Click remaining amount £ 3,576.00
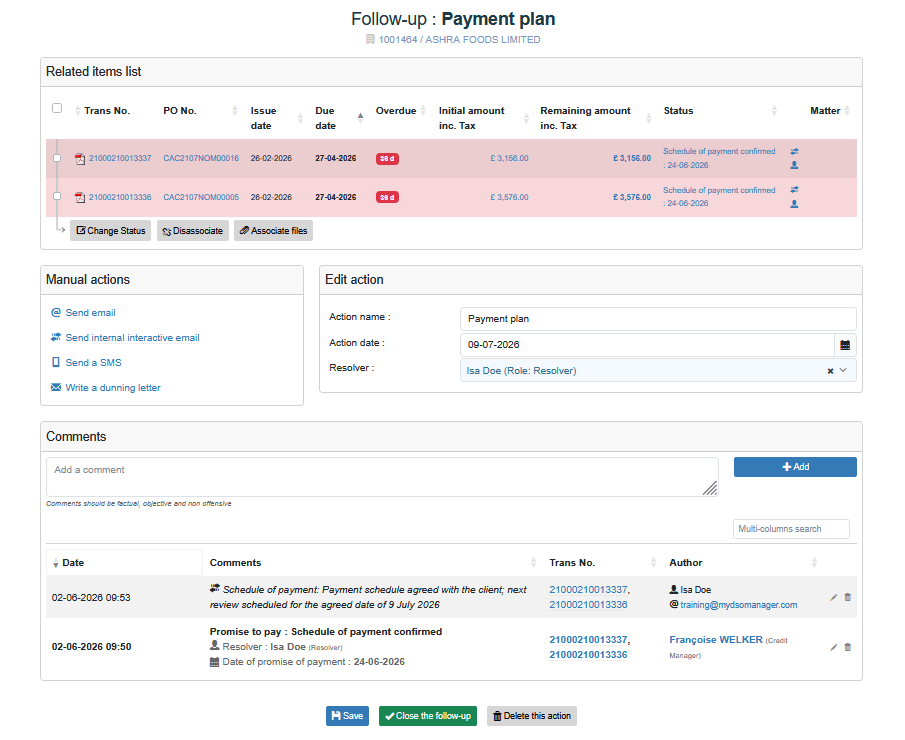This screenshot has width=905, height=740. tap(632, 197)
